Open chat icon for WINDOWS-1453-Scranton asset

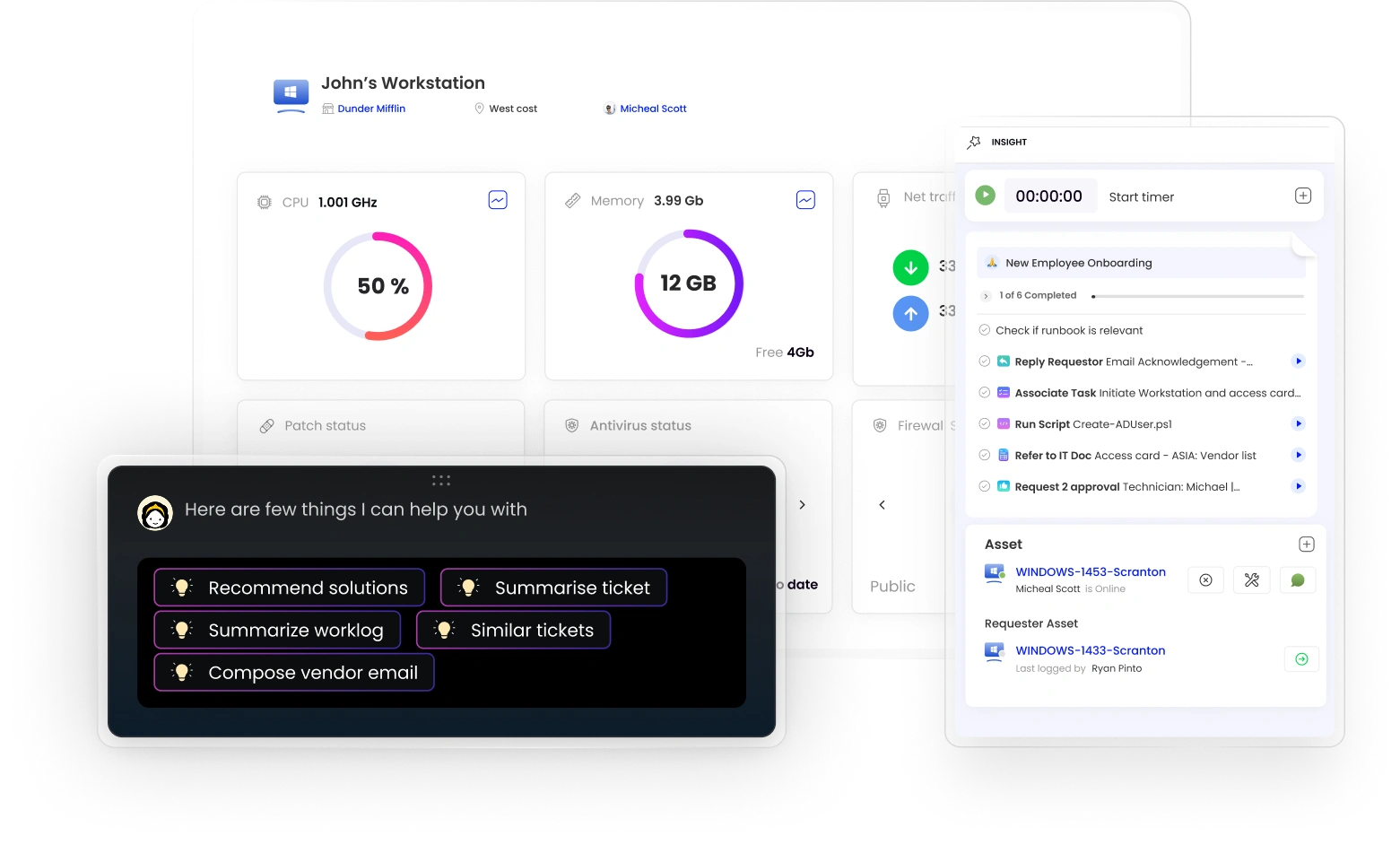(1297, 580)
